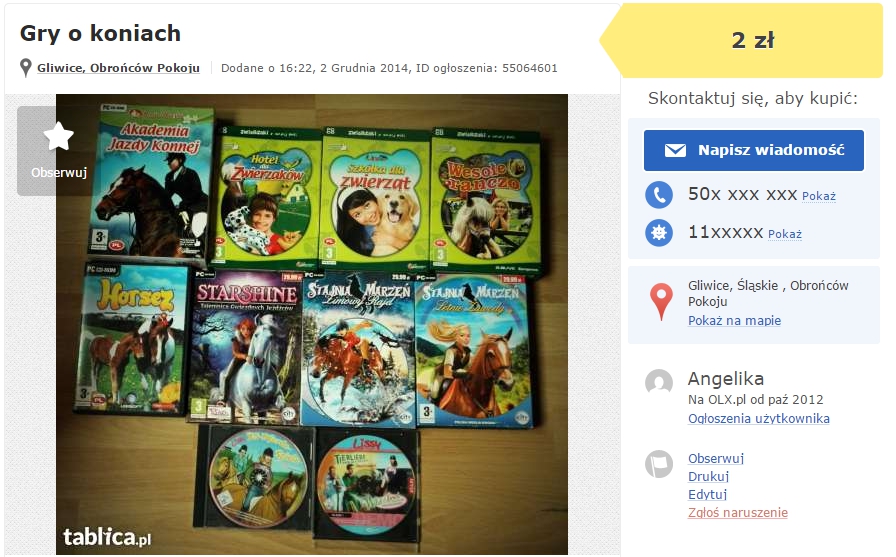Click the main games photo
This screenshot has height=557, width=896.
[x=311, y=324]
